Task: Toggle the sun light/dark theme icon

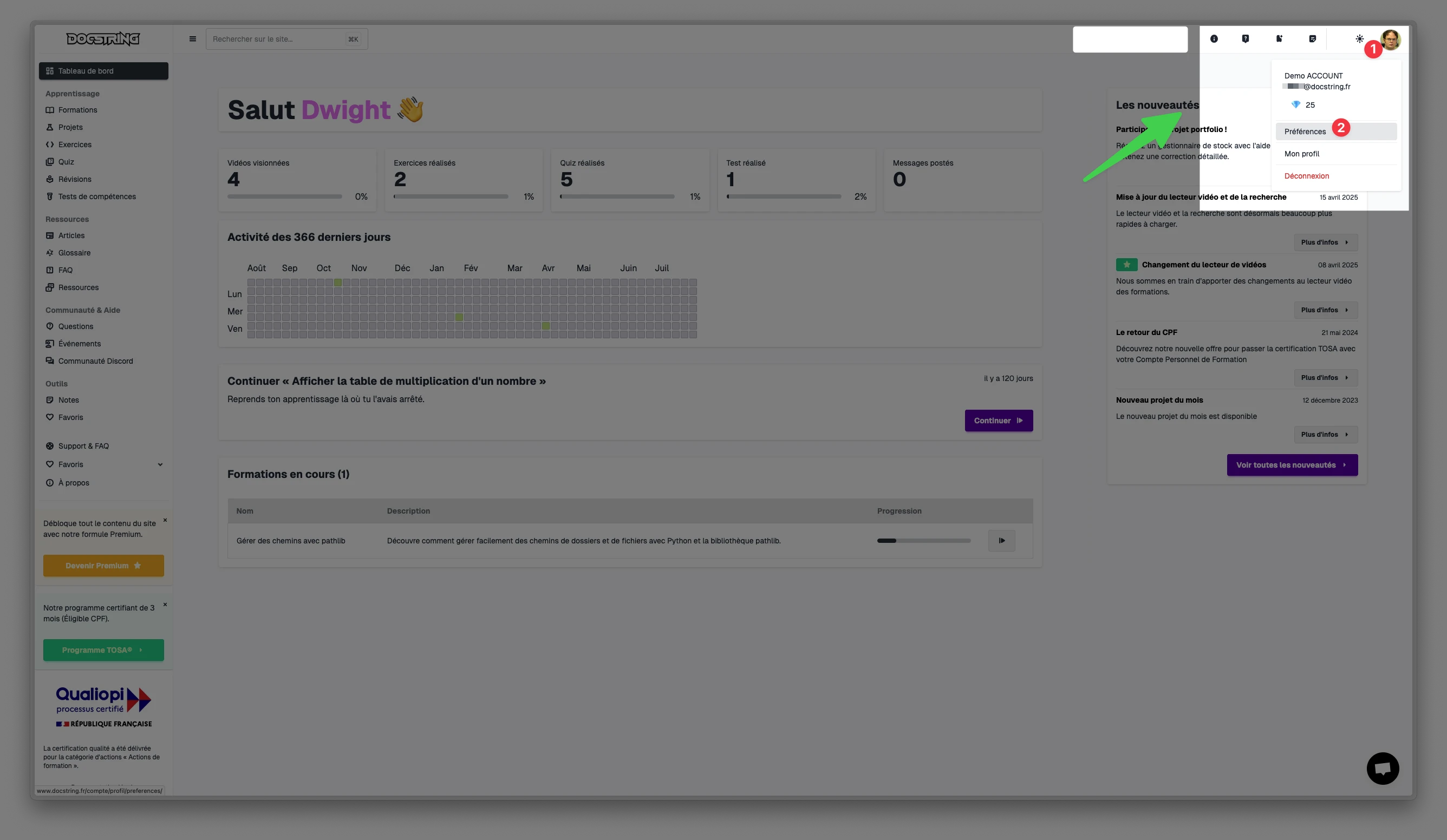Action: tap(1359, 39)
